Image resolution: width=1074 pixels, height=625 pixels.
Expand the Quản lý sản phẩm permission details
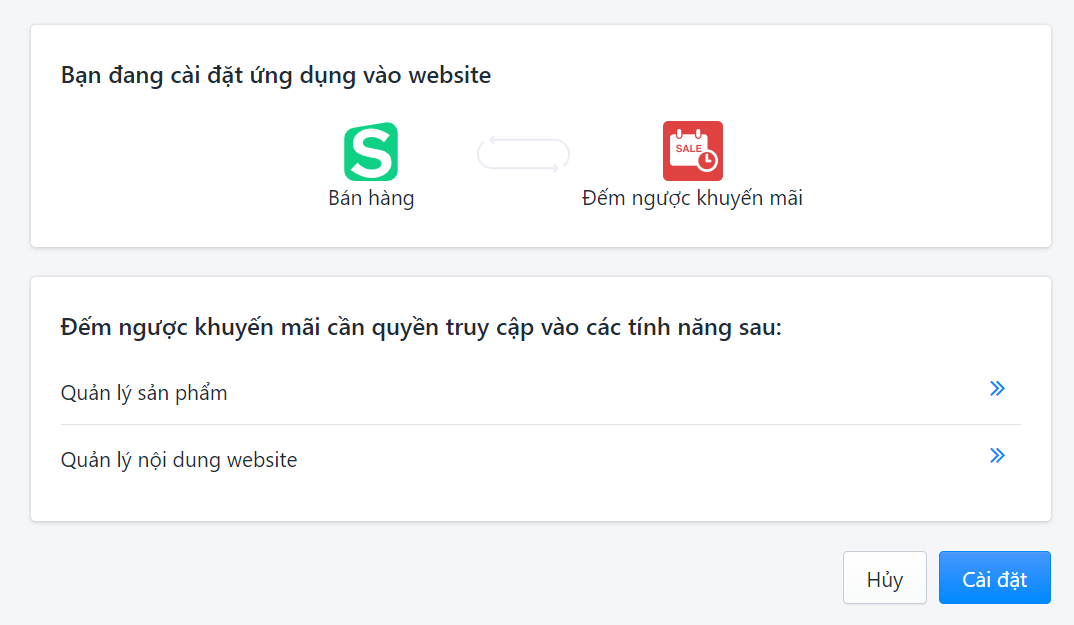pos(997,389)
